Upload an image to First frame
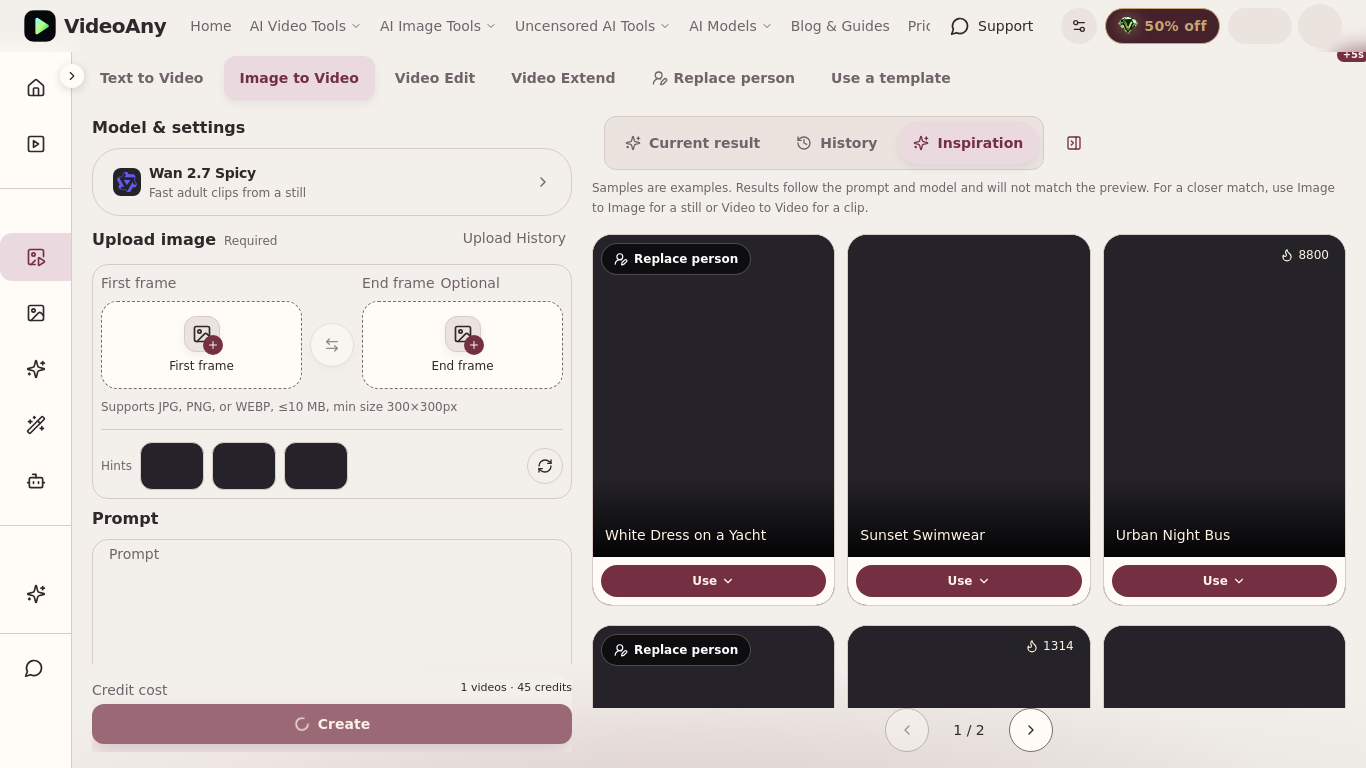This screenshot has width=1366, height=768. click(201, 345)
